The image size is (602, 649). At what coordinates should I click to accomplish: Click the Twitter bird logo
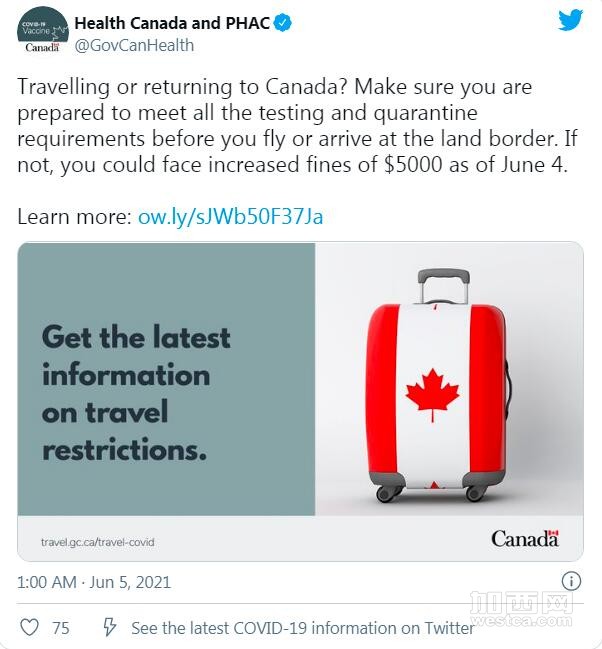point(571,21)
